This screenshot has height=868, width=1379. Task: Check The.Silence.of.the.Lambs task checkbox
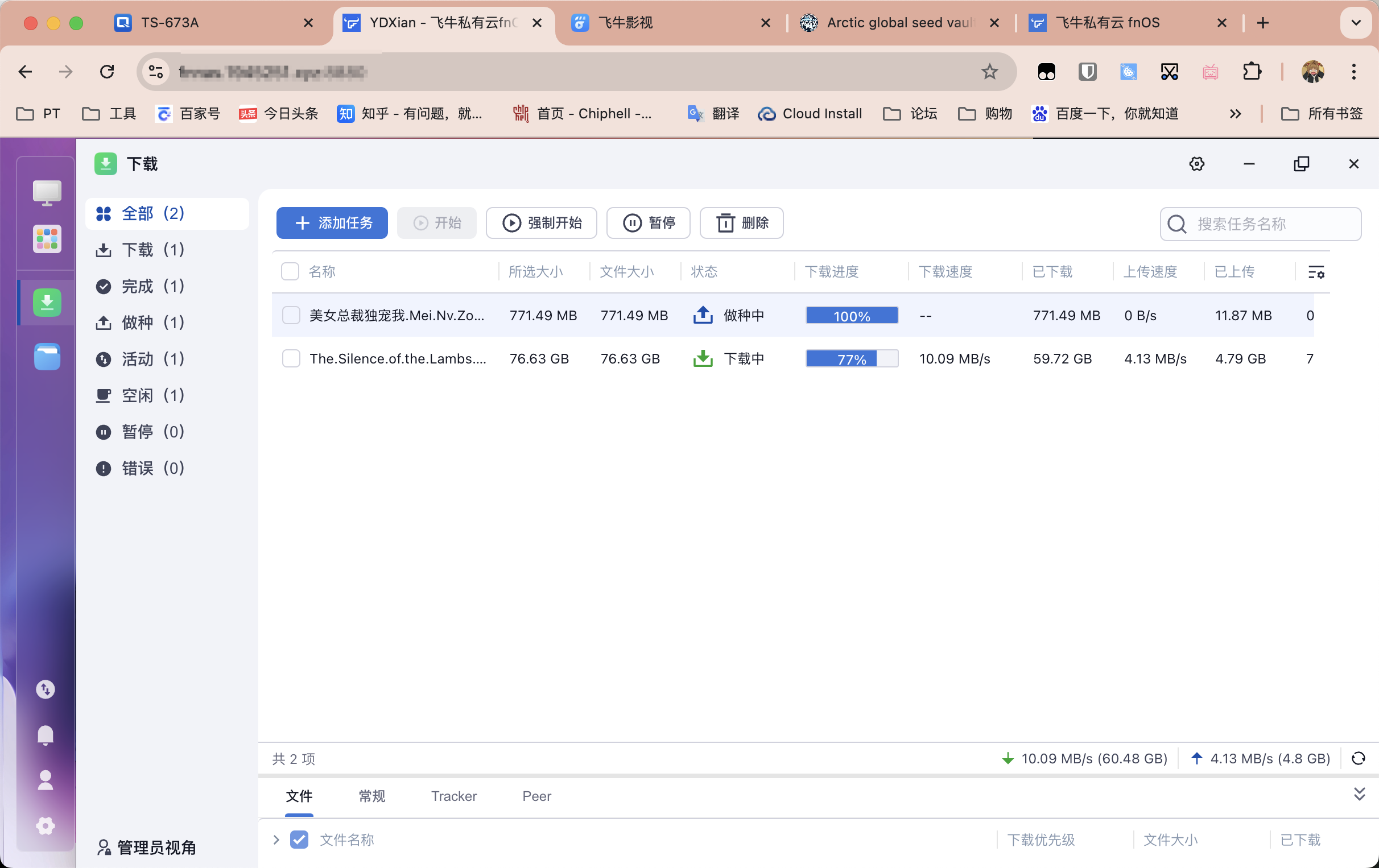point(291,358)
